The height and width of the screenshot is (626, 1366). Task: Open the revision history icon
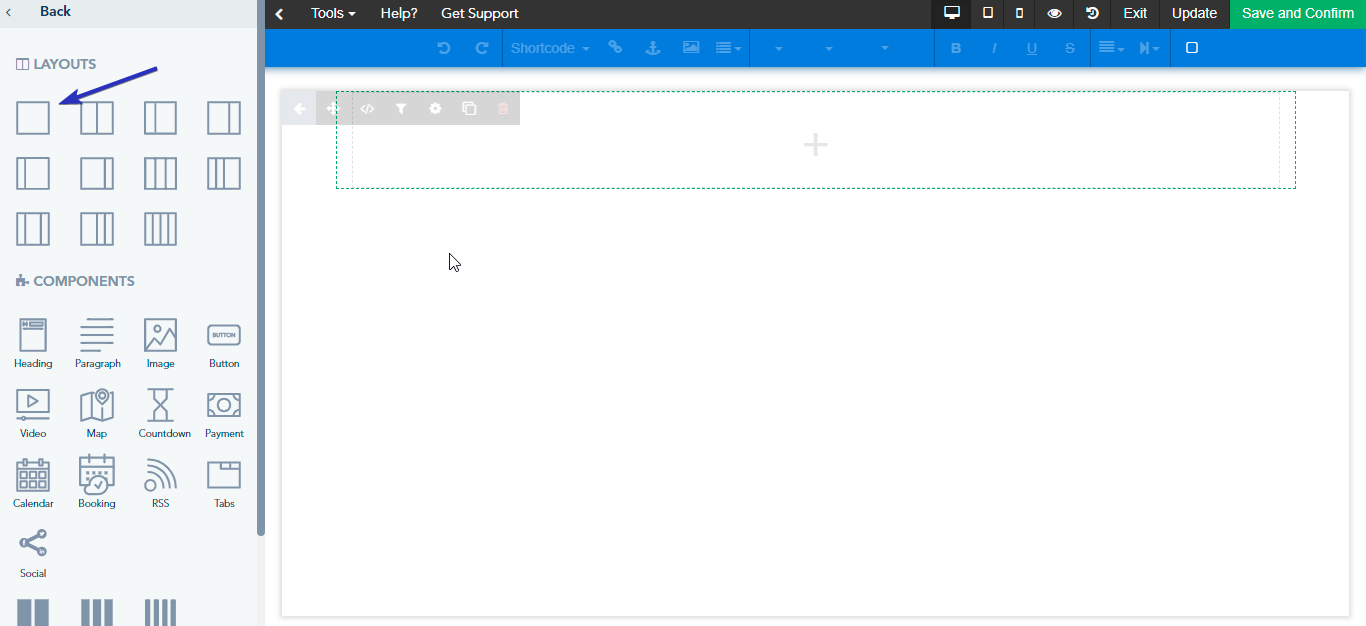[x=1092, y=14]
